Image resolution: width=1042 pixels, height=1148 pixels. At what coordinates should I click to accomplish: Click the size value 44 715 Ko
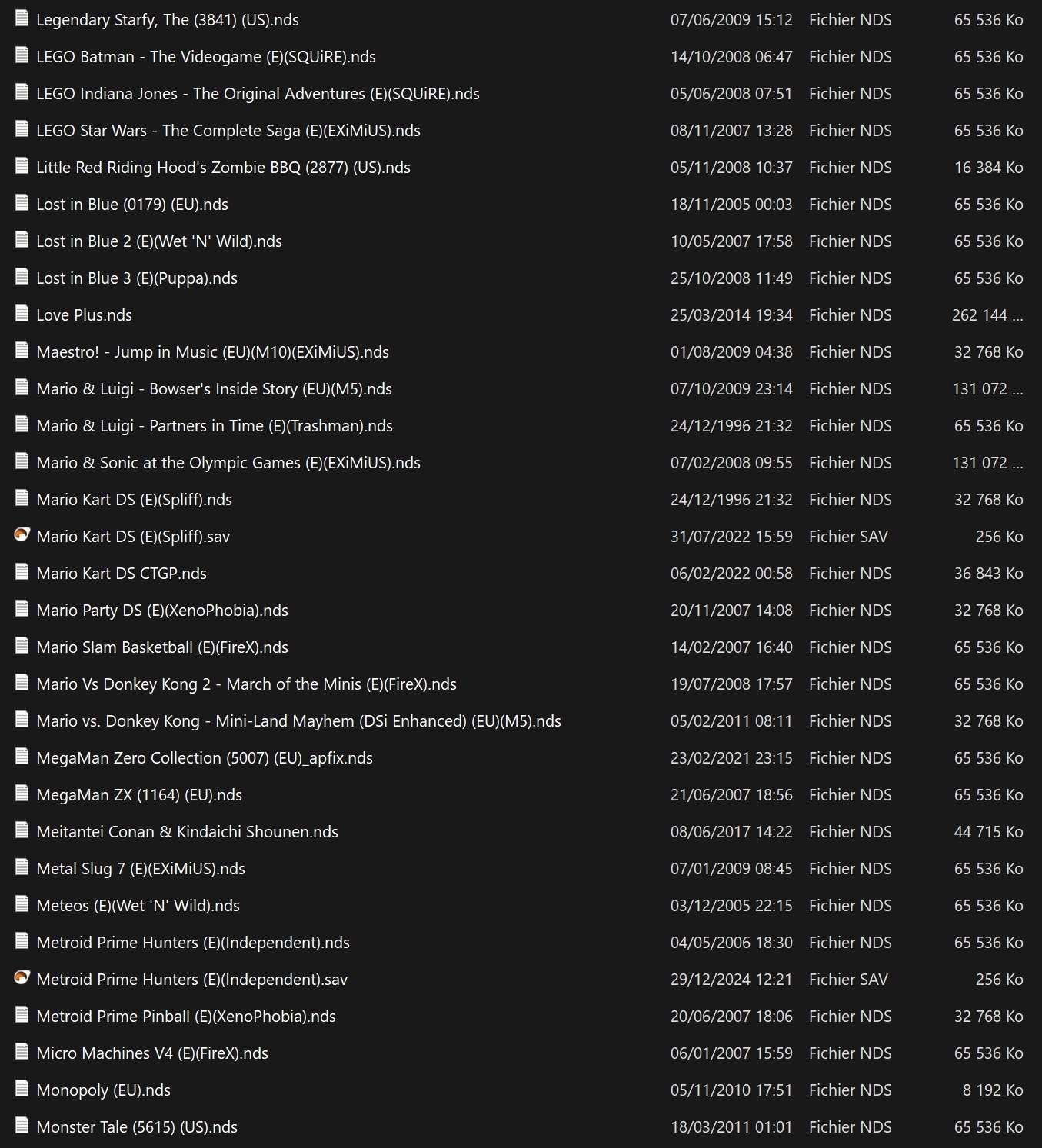(x=989, y=832)
